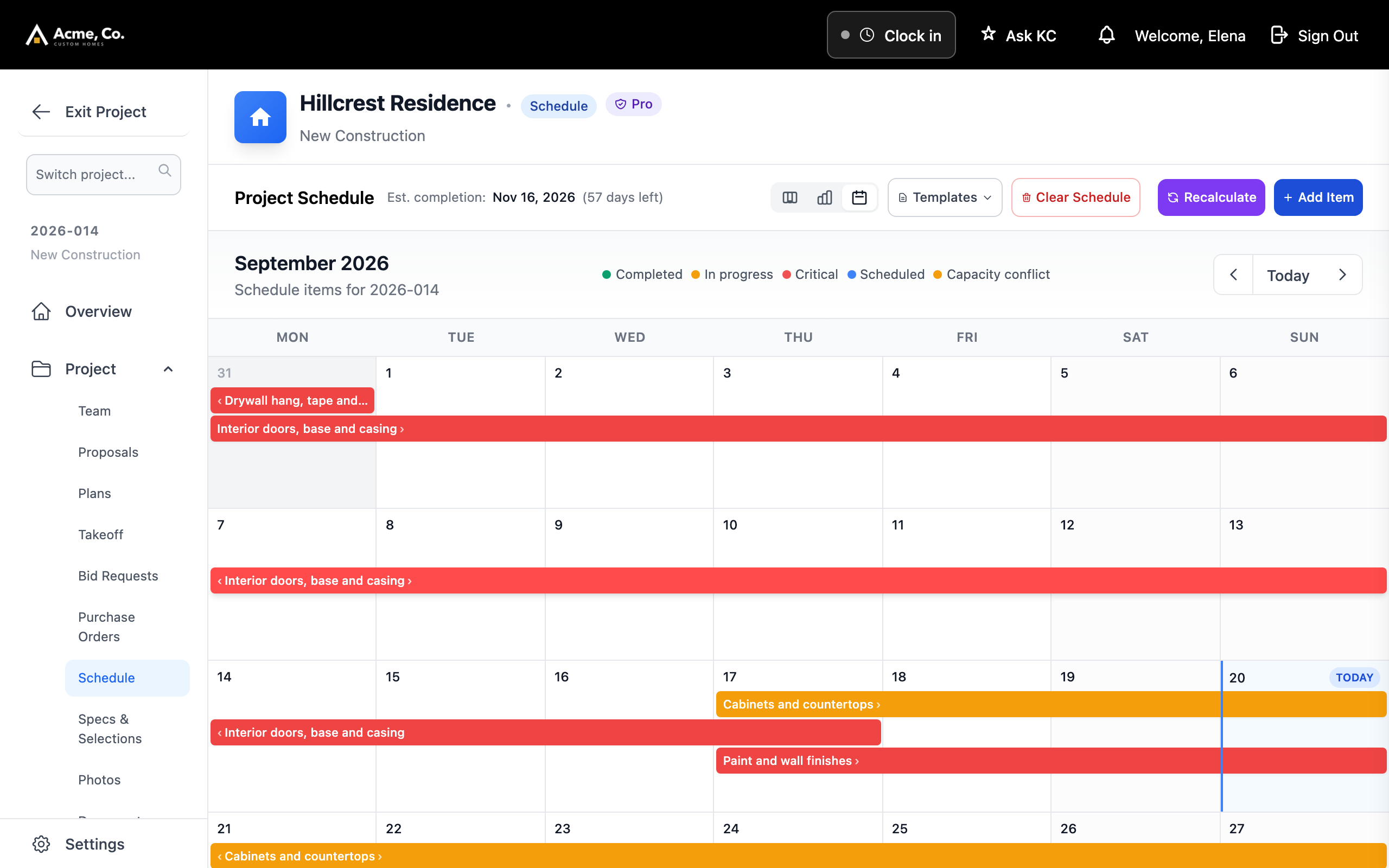Click the Today button
Screen dimensions: 1389x868
(1288, 275)
